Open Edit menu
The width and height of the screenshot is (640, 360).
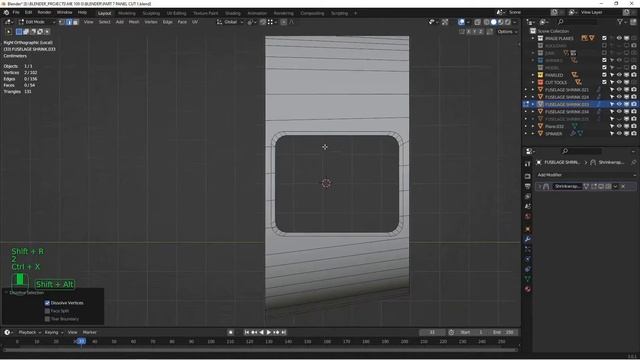pyautogui.click(x=28, y=13)
